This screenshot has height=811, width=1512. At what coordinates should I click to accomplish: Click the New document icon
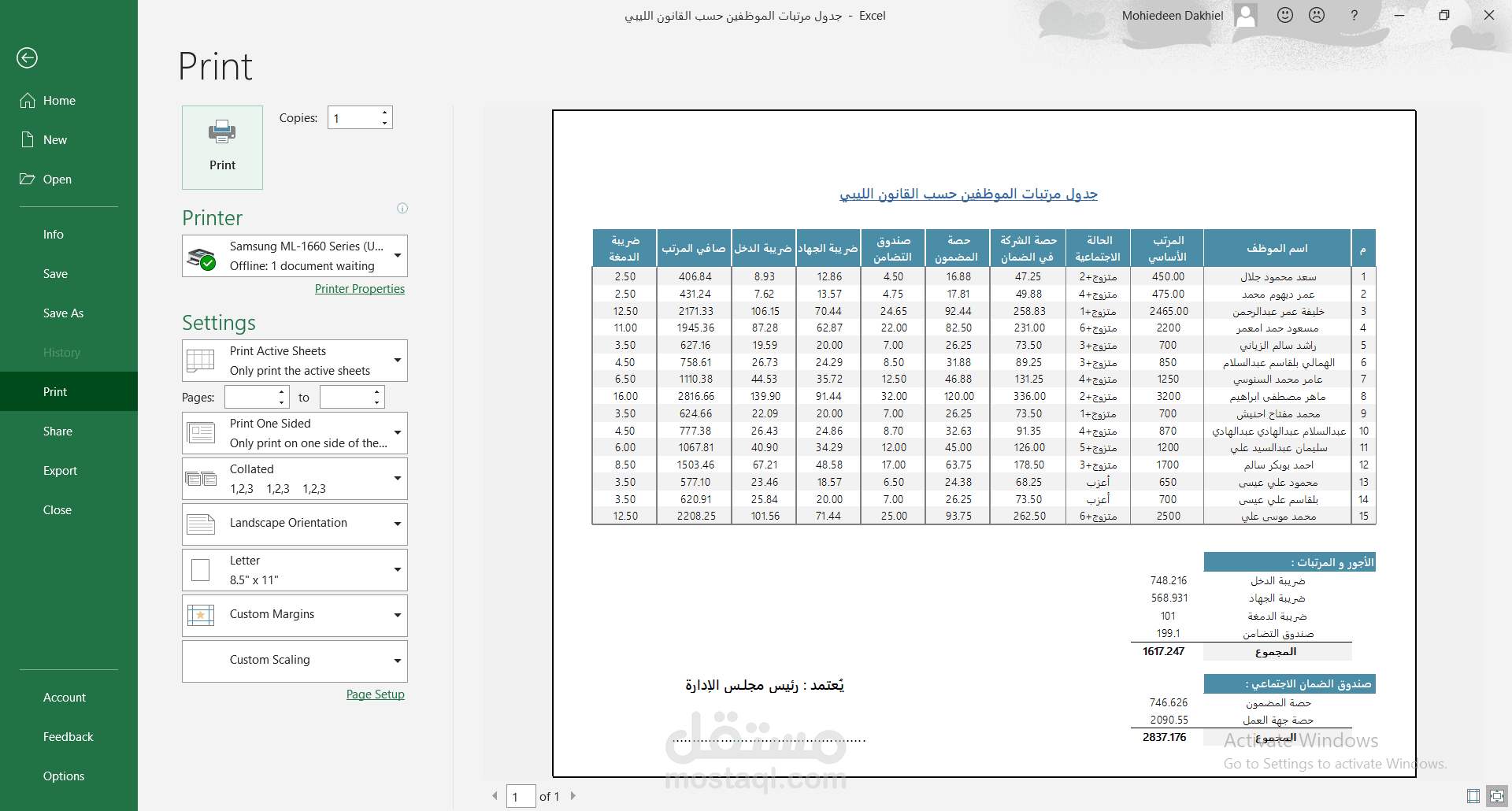coord(28,139)
